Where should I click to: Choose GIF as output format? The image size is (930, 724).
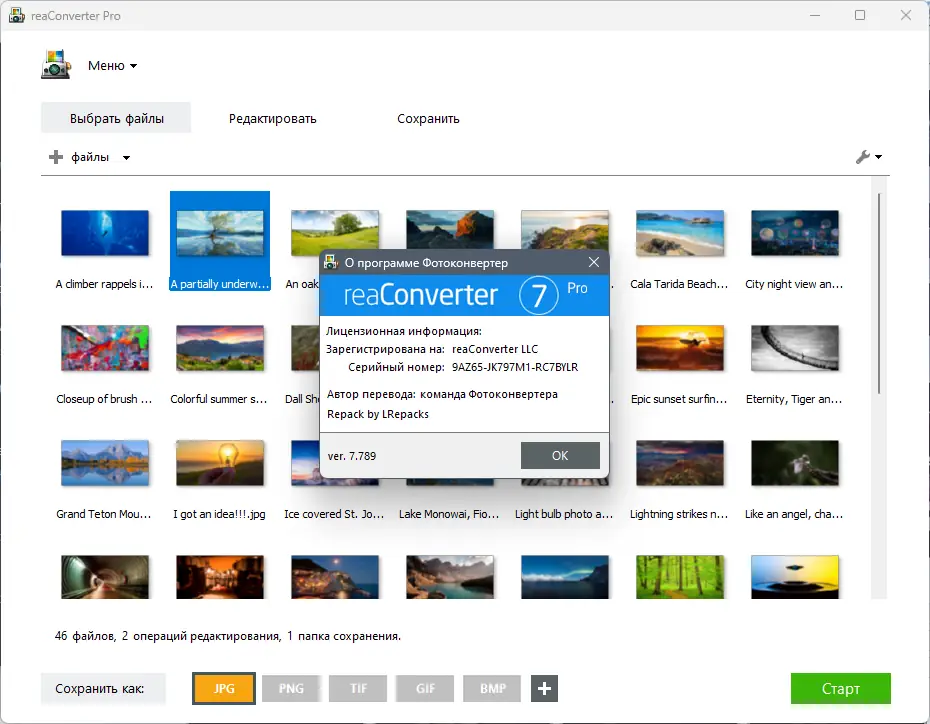425,688
